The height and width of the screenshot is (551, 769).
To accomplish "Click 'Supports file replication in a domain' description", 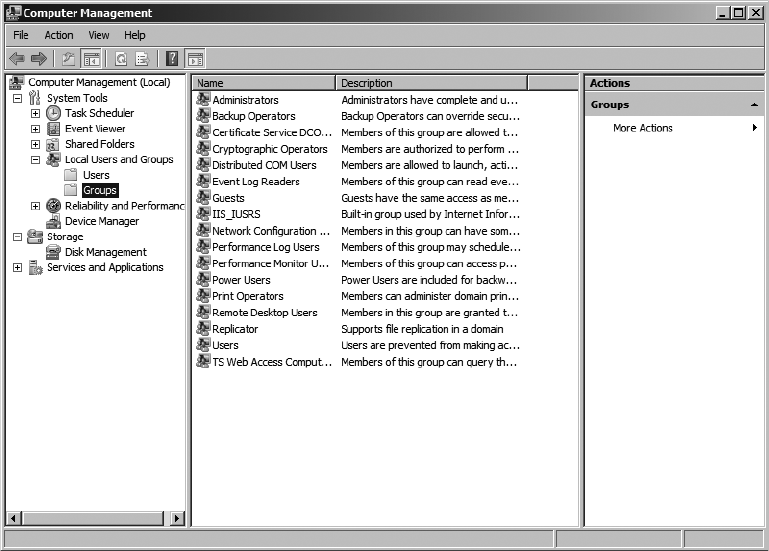I will click(x=422, y=329).
